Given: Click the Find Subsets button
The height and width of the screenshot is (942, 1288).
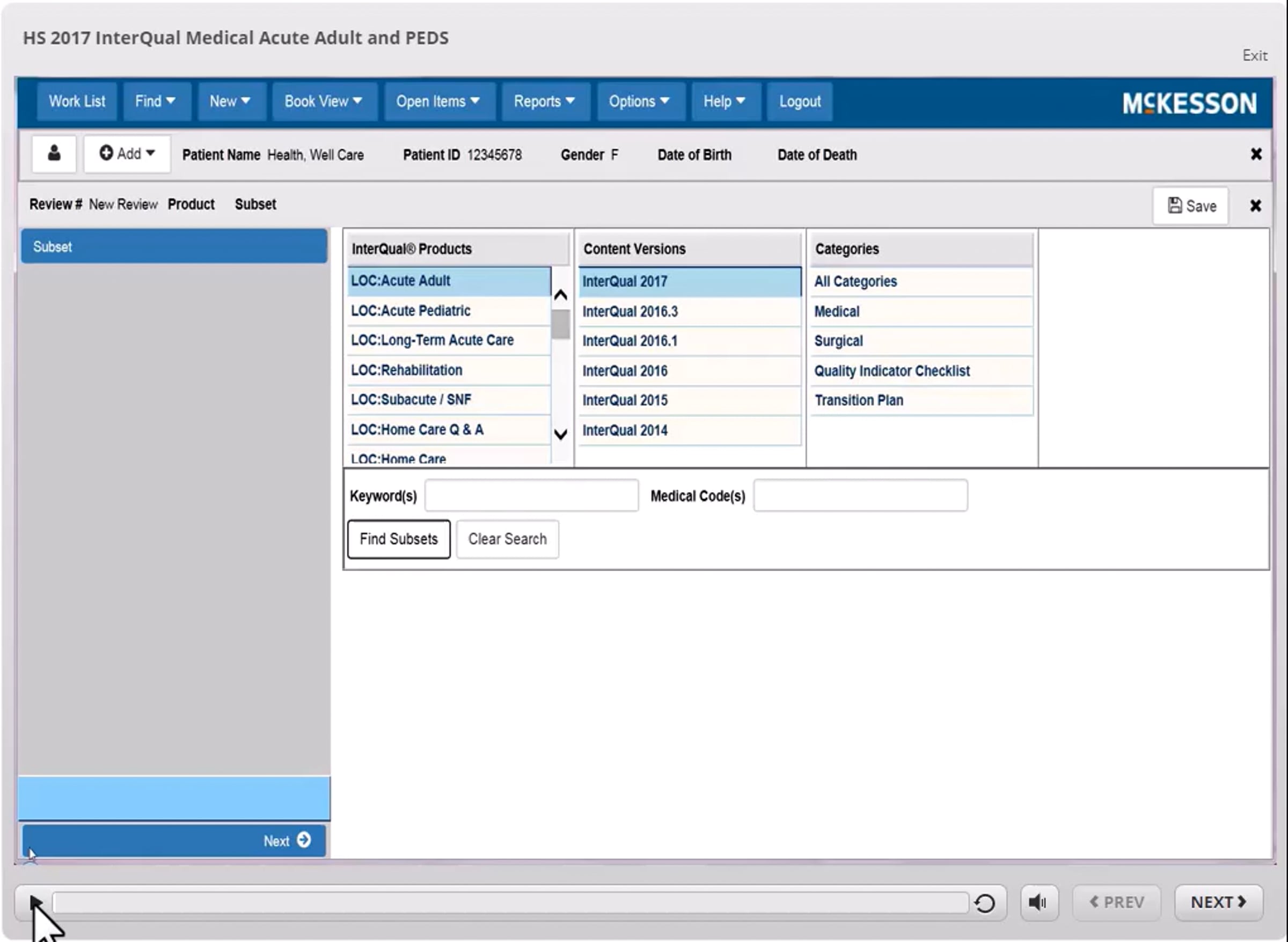Looking at the screenshot, I should [399, 539].
